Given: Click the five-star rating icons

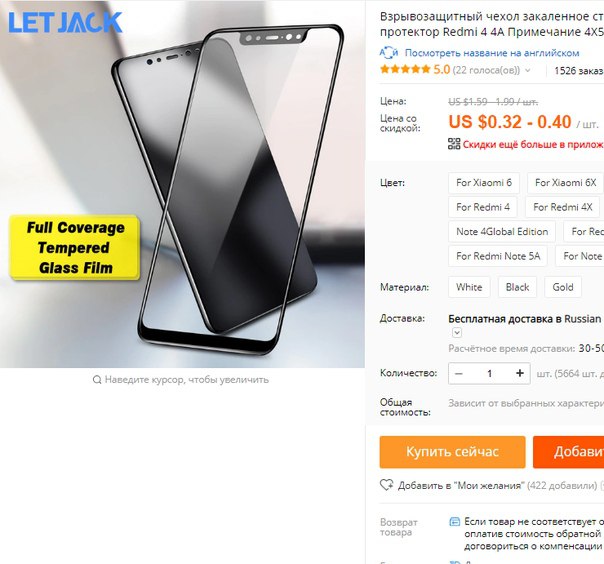Looking at the screenshot, I should click(405, 69).
